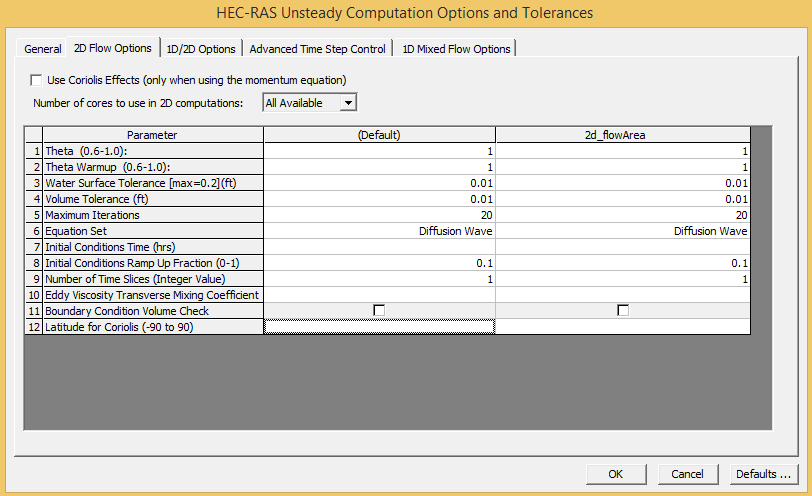812x496 pixels.
Task: Click the Default Theta value cell
Action: [x=379, y=151]
